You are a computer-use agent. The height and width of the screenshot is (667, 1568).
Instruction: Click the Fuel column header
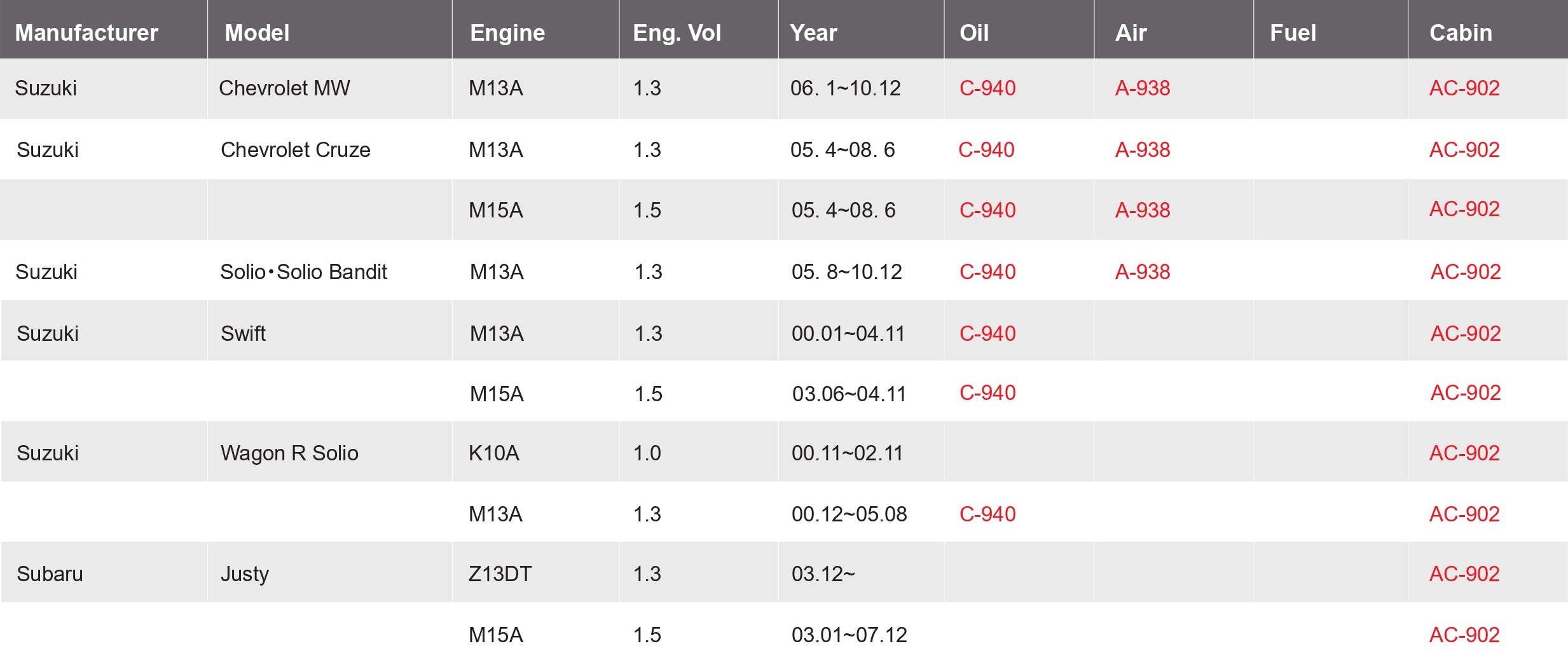click(x=1293, y=32)
